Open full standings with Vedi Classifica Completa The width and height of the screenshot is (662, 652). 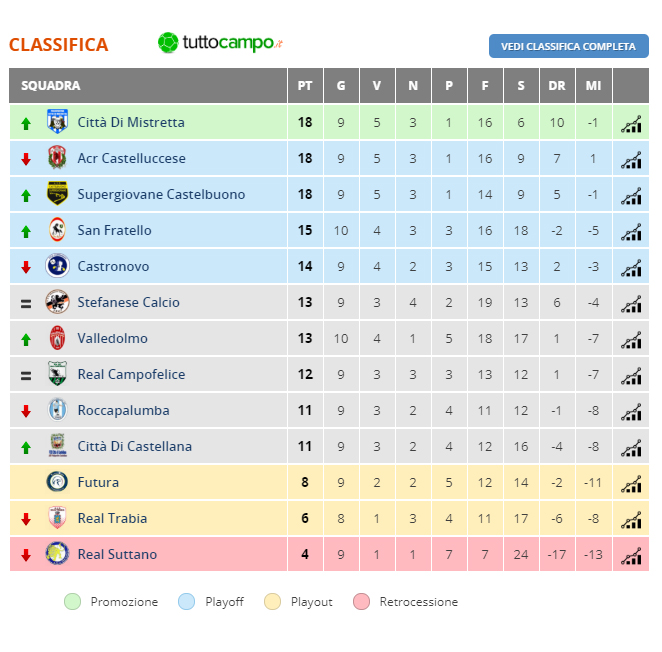(569, 46)
